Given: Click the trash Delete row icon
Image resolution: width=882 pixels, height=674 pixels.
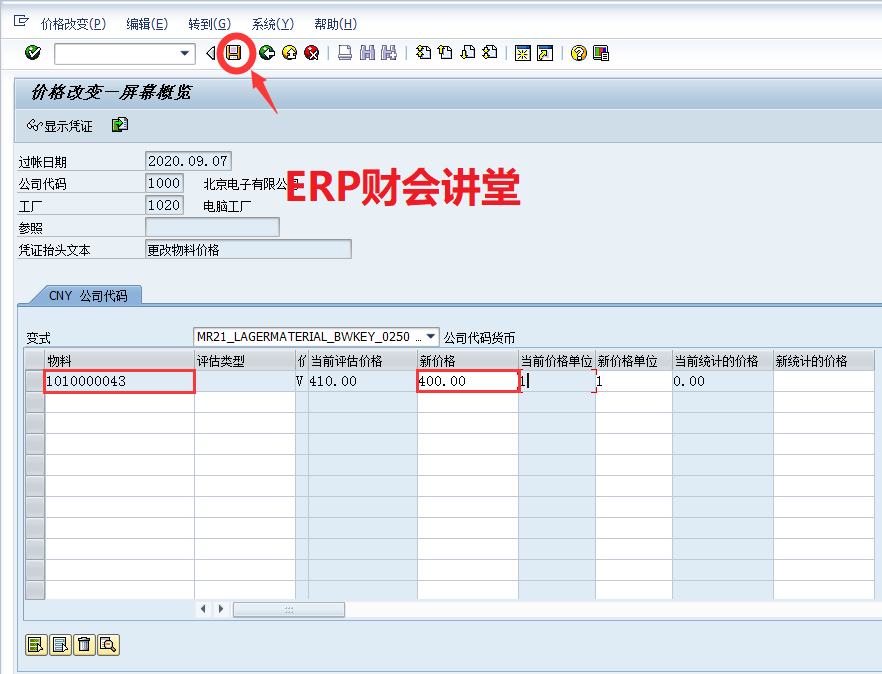Looking at the screenshot, I should [x=85, y=645].
